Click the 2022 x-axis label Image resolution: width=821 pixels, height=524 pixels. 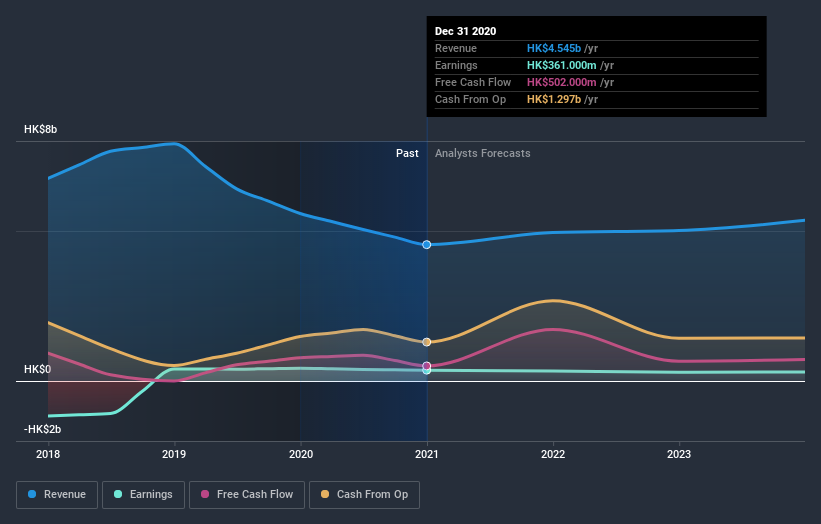(553, 454)
